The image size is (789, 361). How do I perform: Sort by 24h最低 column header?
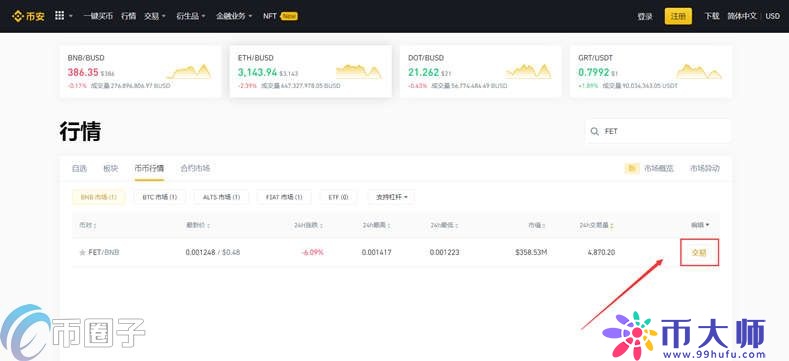point(444,225)
